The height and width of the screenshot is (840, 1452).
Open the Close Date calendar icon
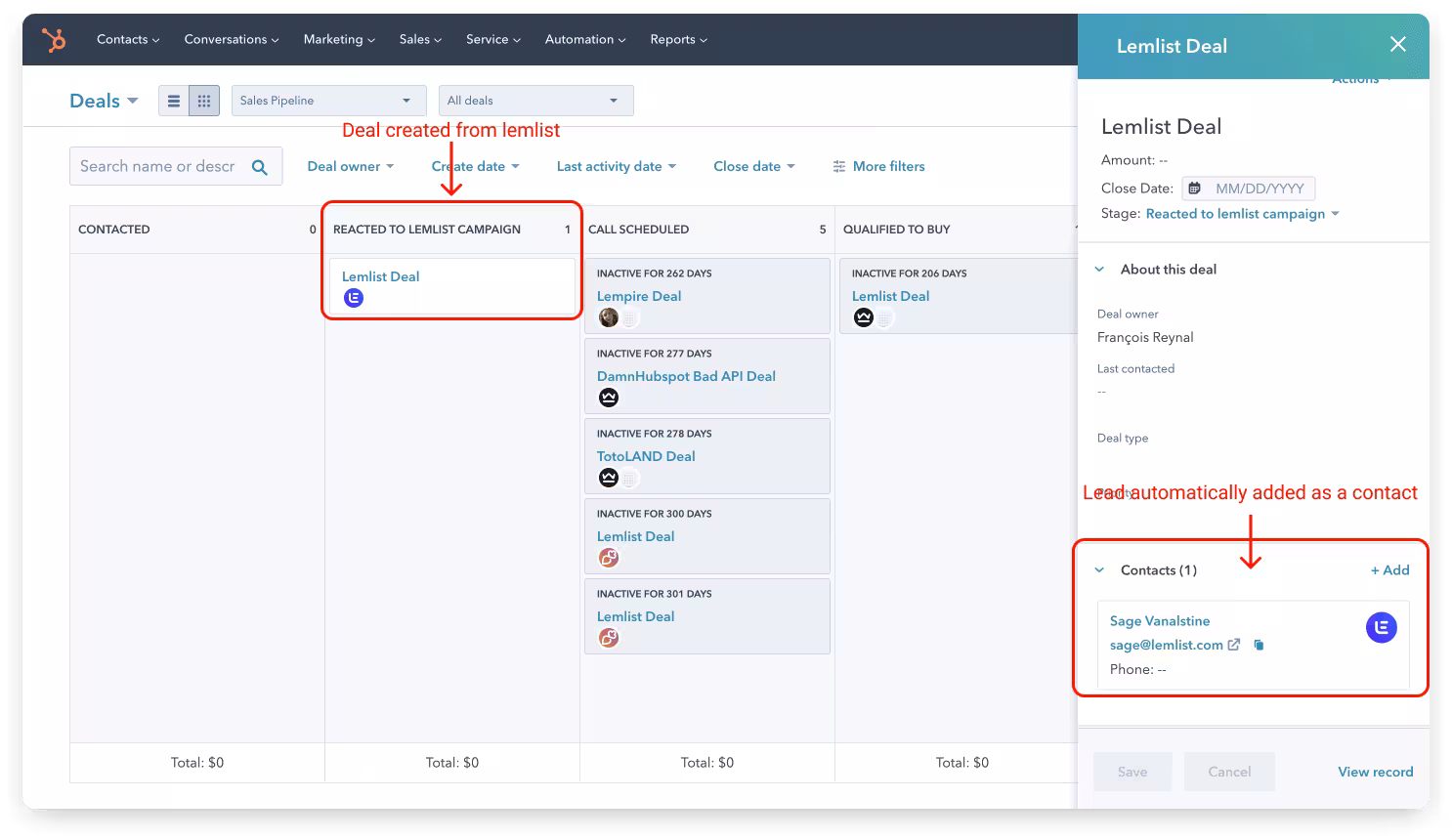[x=1194, y=189]
